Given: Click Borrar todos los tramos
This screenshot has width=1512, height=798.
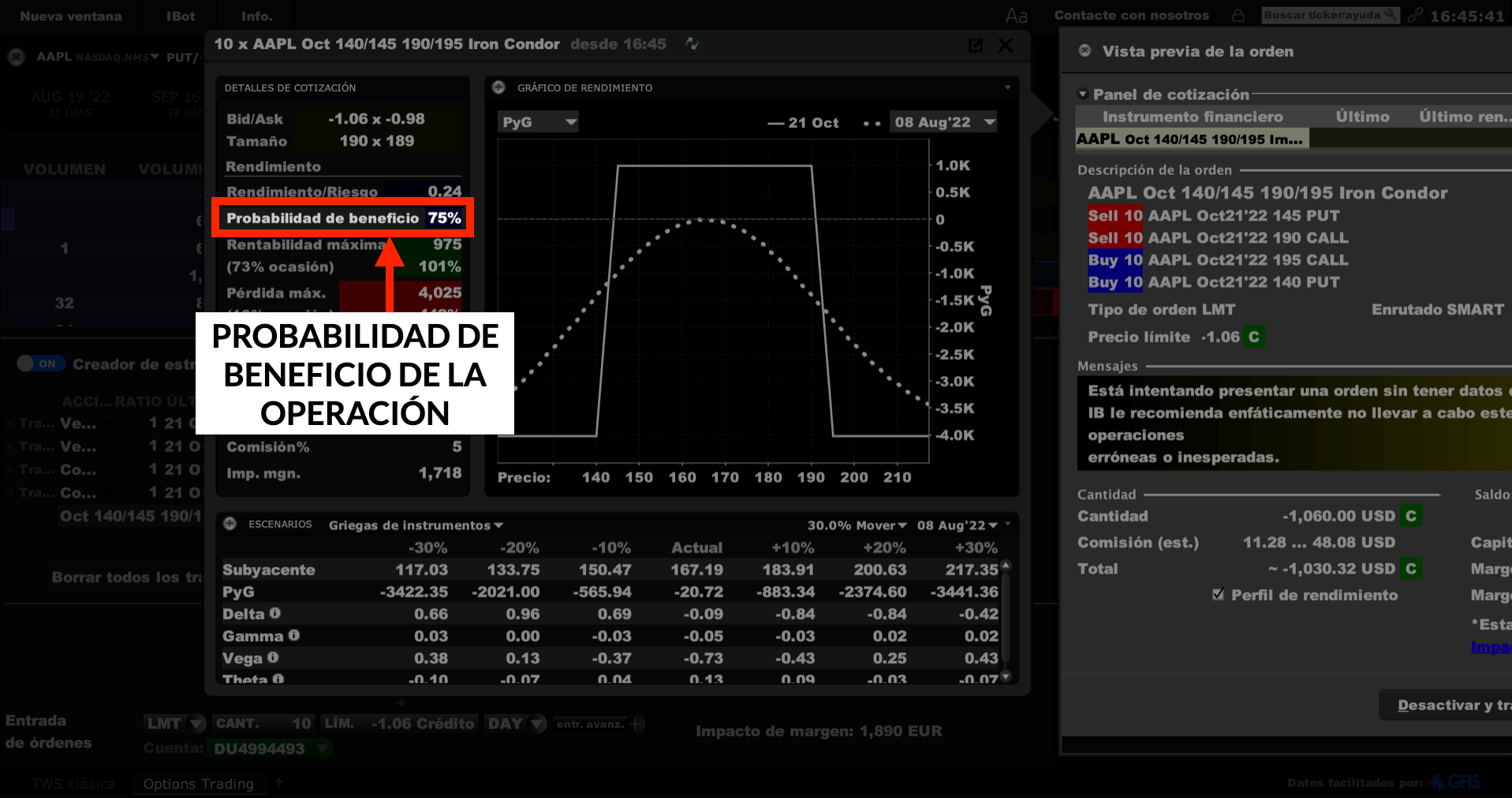Looking at the screenshot, I should click(127, 577).
